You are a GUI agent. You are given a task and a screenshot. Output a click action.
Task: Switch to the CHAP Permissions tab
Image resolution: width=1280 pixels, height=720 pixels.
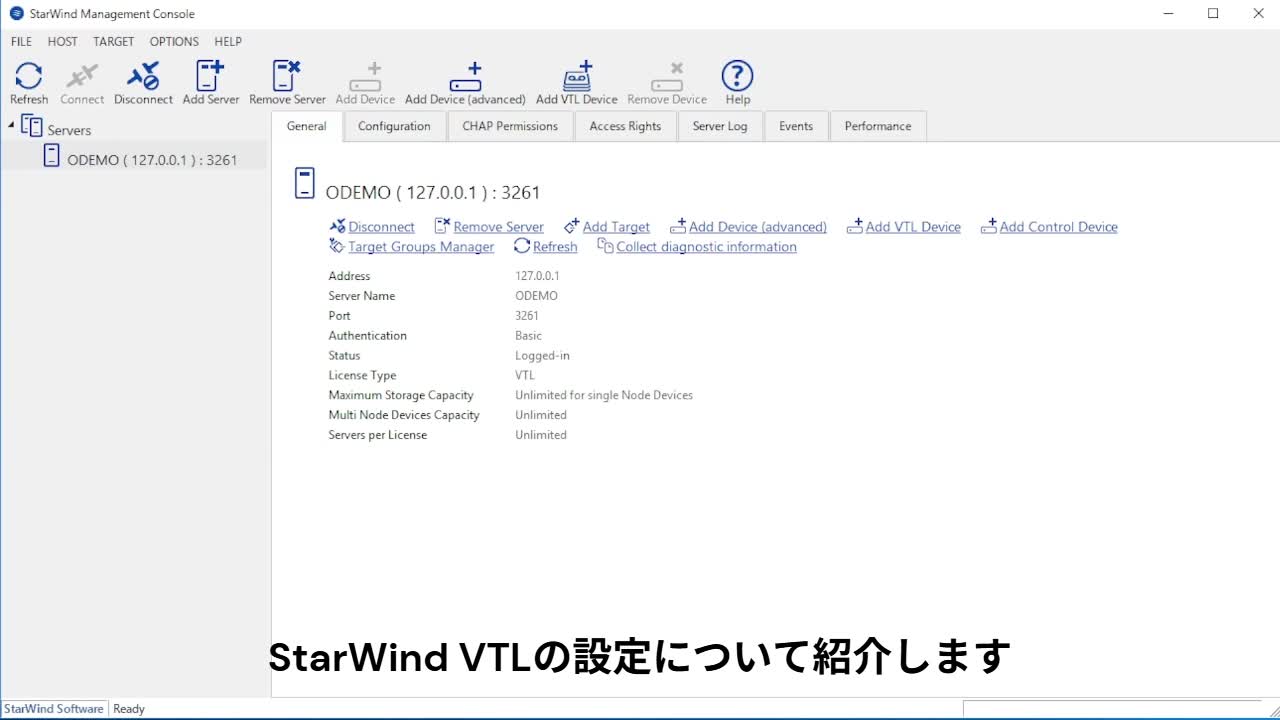point(510,126)
